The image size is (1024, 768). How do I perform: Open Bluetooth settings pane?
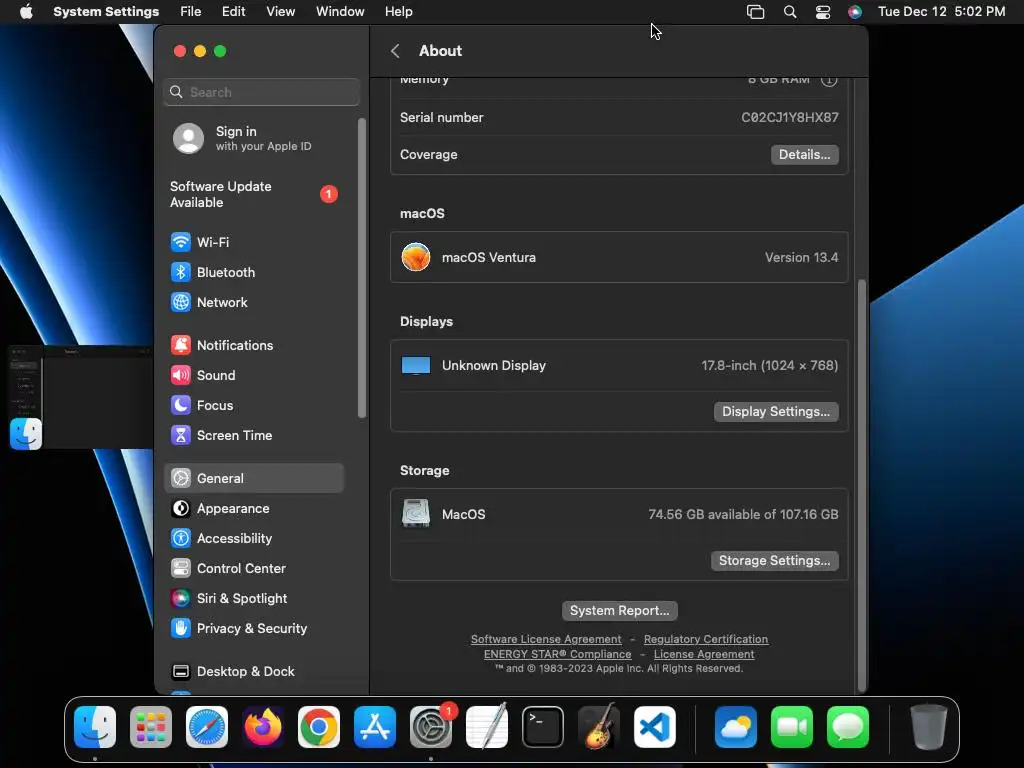(253, 272)
